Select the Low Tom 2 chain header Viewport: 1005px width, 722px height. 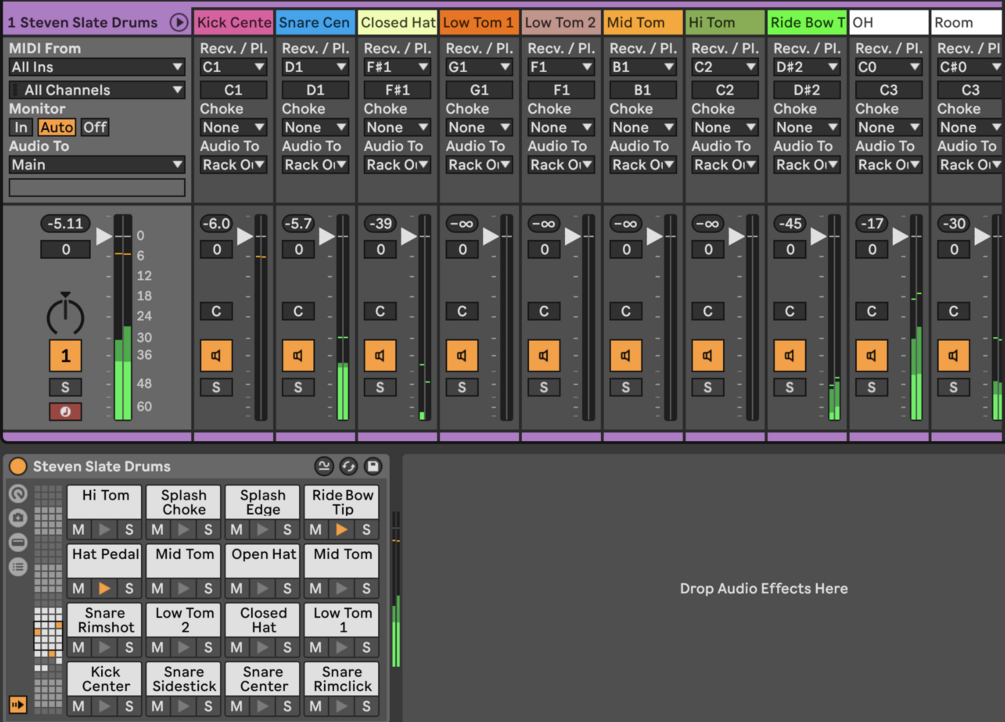tap(561, 22)
